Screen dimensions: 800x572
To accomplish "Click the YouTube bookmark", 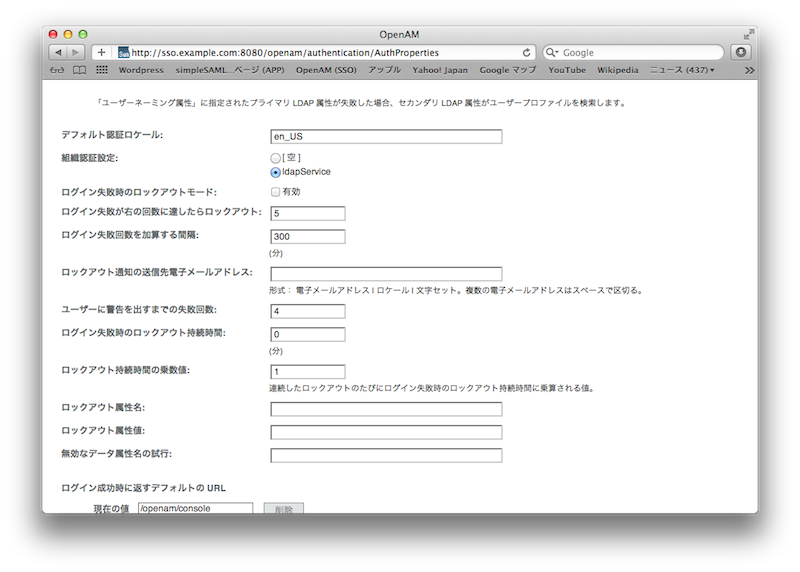I will pyautogui.click(x=567, y=70).
